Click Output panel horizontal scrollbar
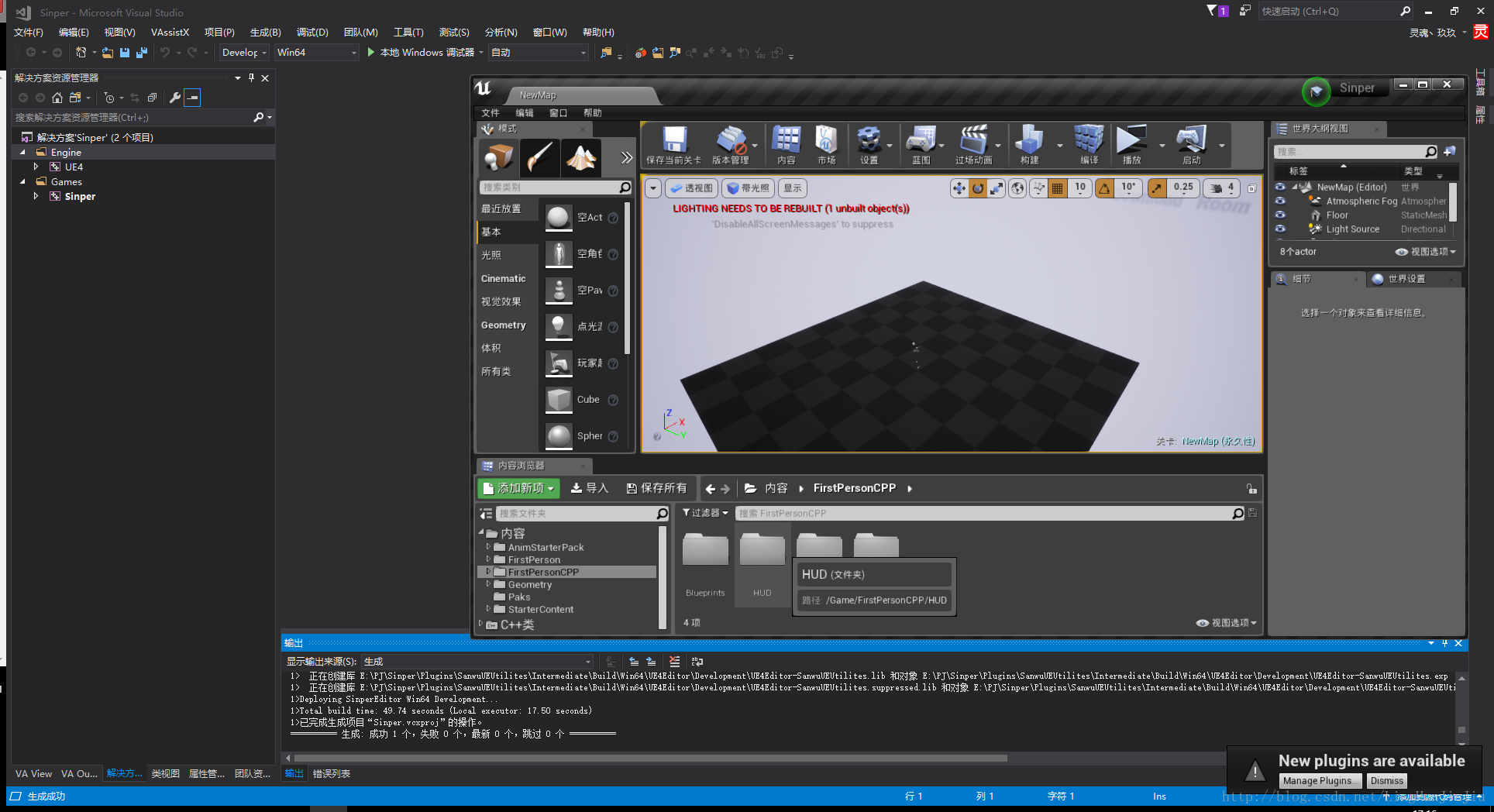Viewport: 1494px width, 812px height. (x=651, y=759)
